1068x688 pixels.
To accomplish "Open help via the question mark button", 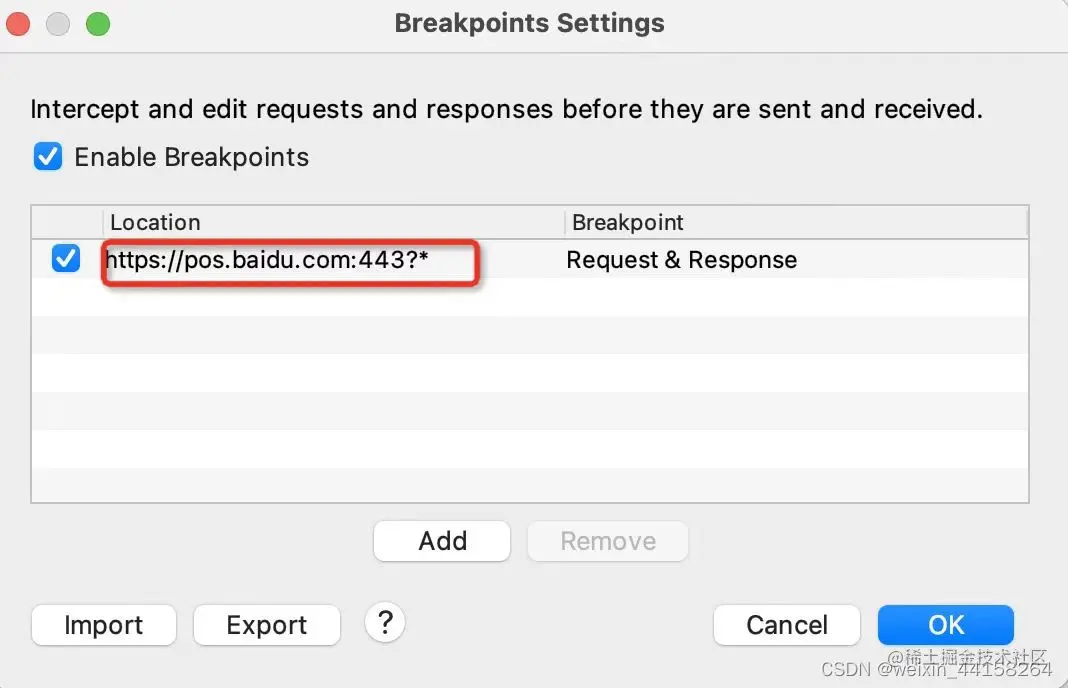I will pos(385,623).
